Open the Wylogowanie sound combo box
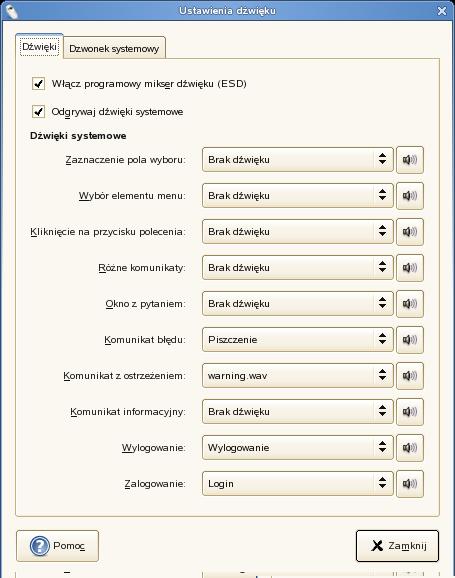The width and height of the screenshot is (455, 578). (x=298, y=448)
